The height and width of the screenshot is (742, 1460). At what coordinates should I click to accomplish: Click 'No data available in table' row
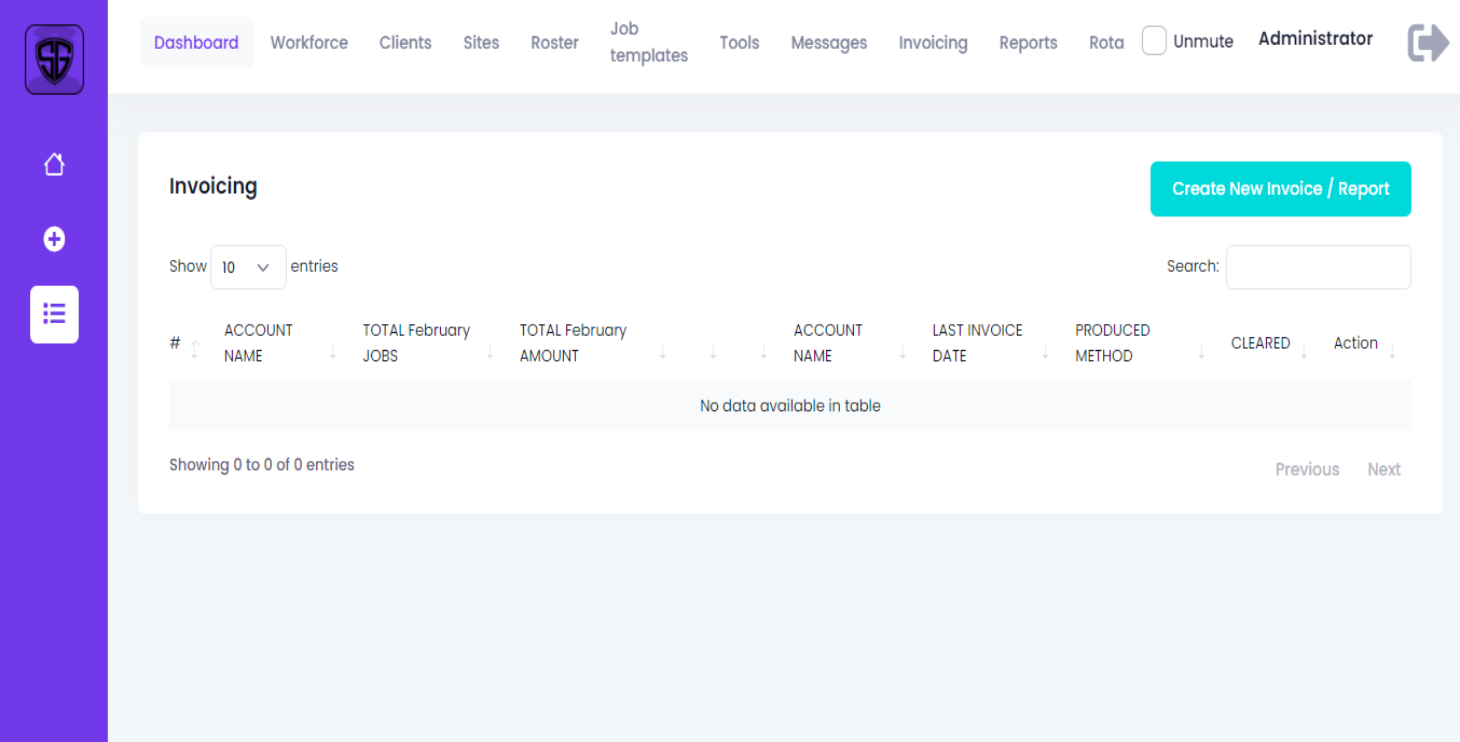(790, 406)
